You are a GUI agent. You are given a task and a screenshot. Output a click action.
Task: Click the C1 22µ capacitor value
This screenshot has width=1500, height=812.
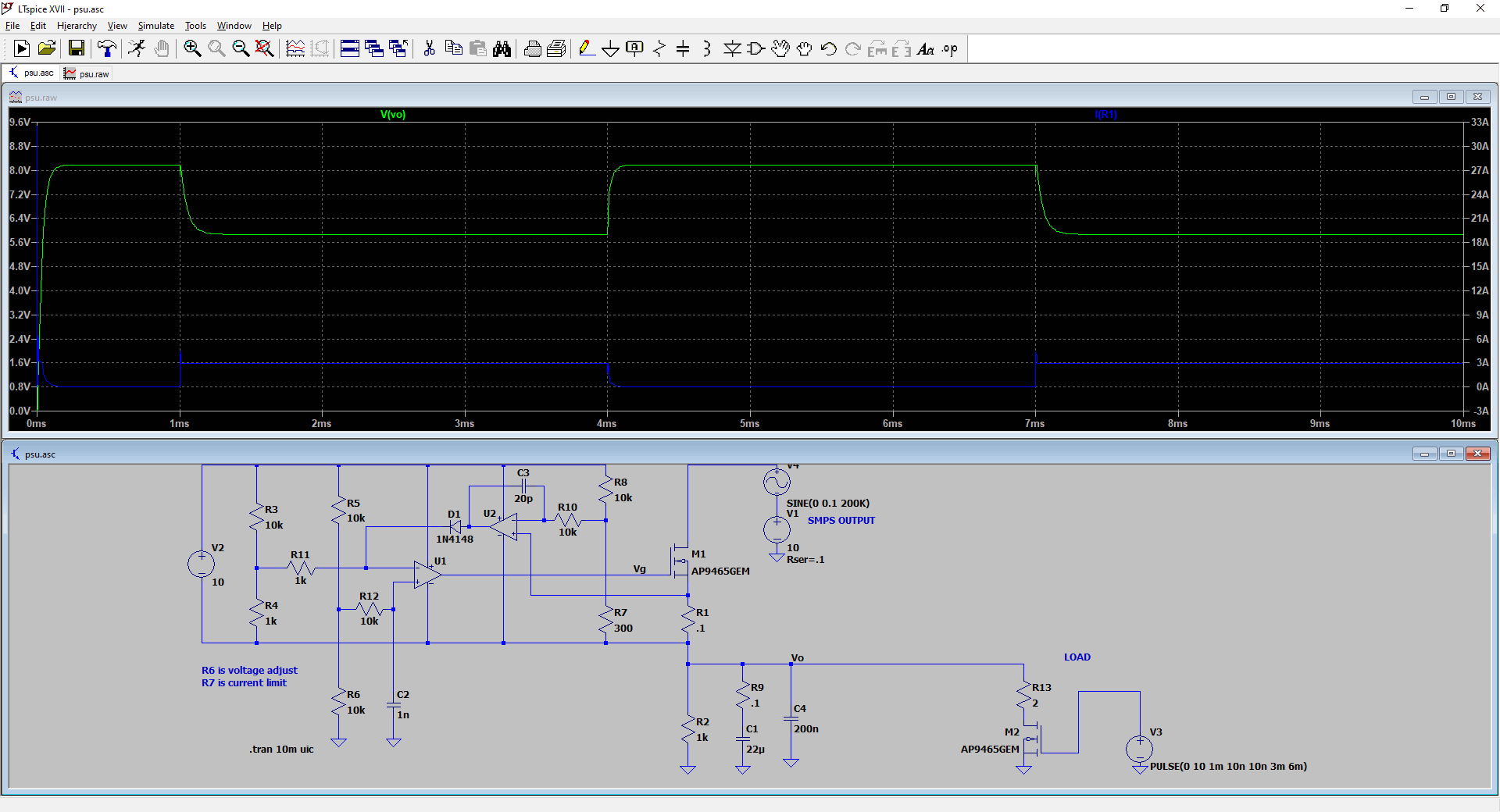755,749
